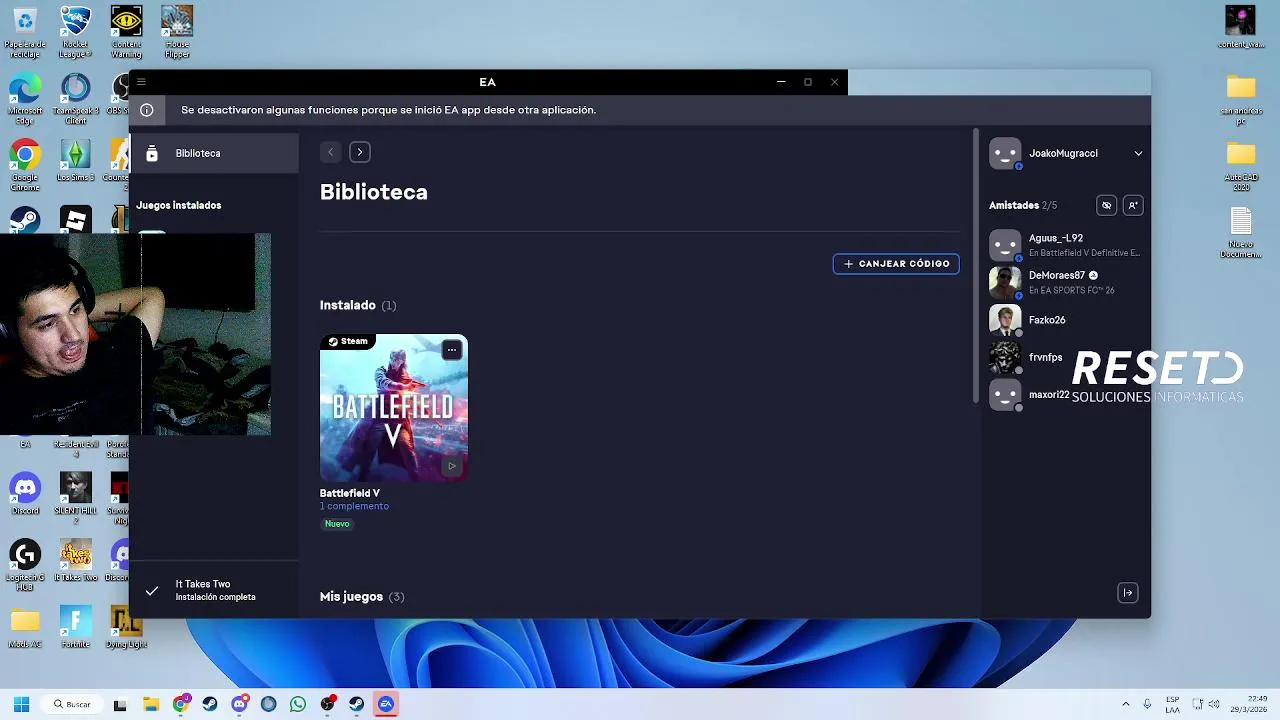
Task: Click the taskbar Buscar search box
Action: pyautogui.click(x=72, y=704)
